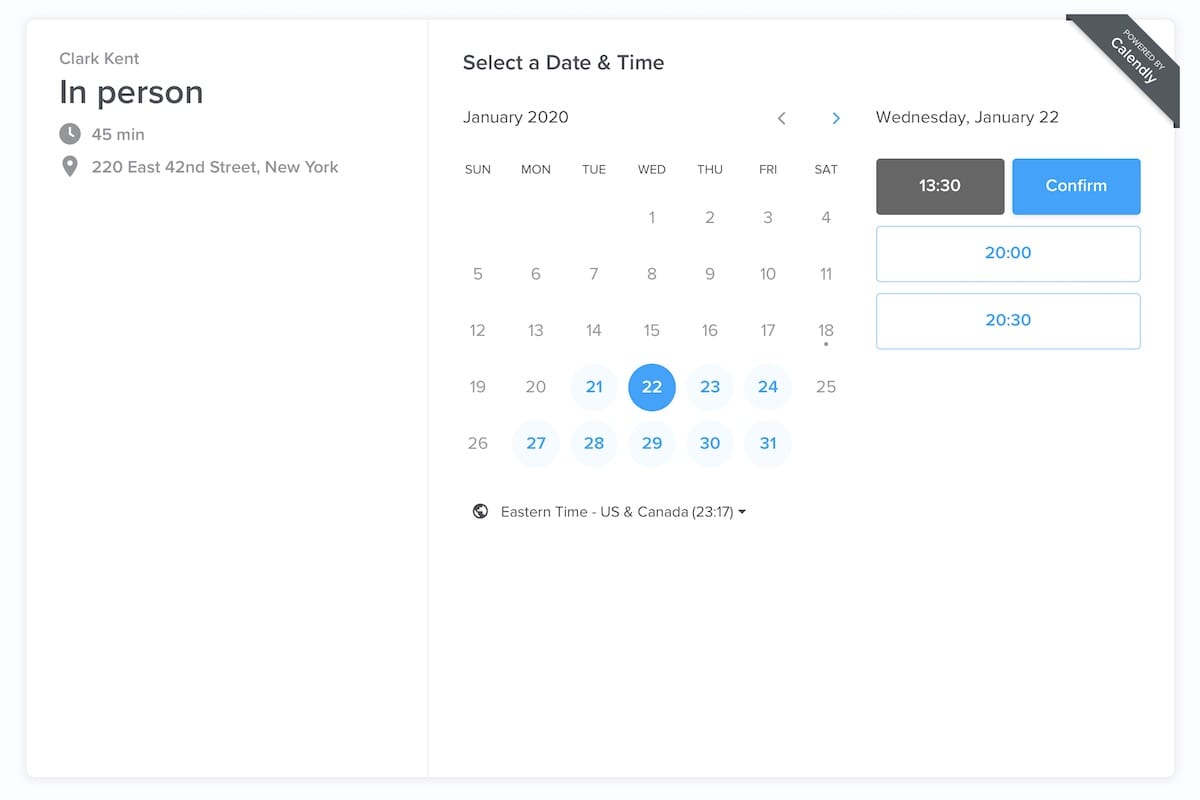The width and height of the screenshot is (1200, 800).
Task: Click the Select a Date & Time heading
Action: (563, 62)
